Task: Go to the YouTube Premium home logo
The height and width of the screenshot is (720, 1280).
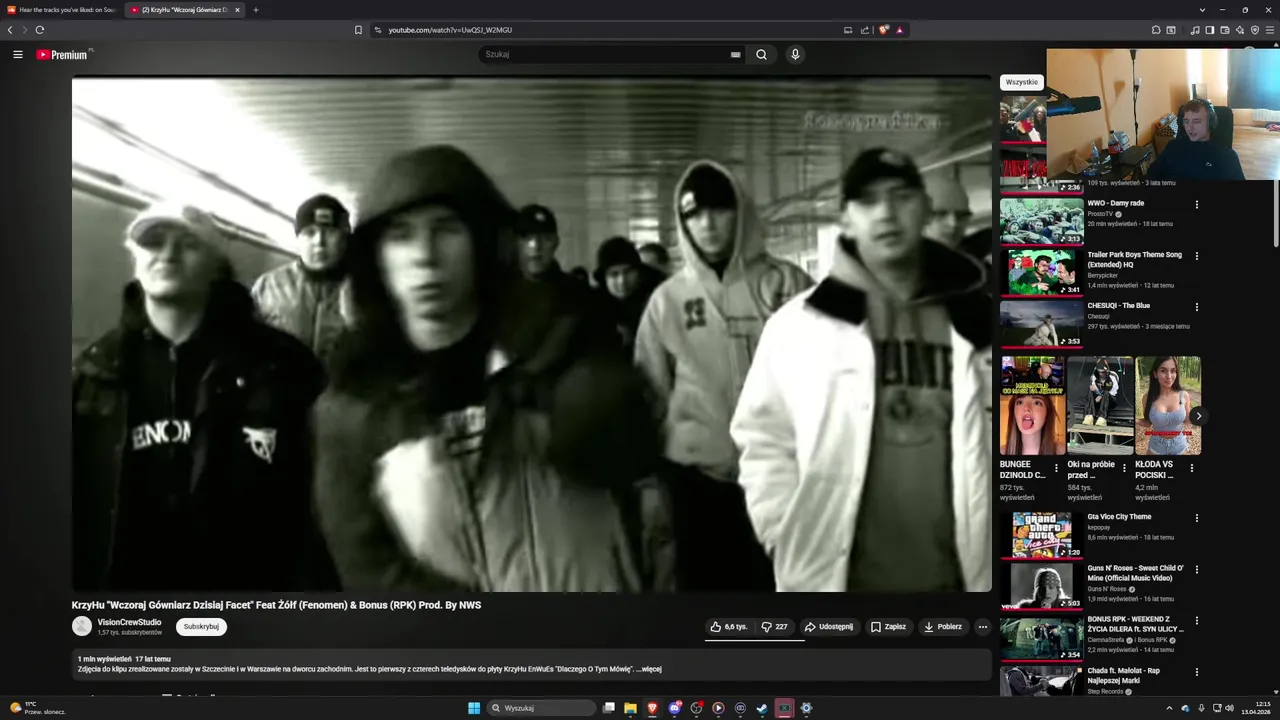Action: click(x=64, y=55)
